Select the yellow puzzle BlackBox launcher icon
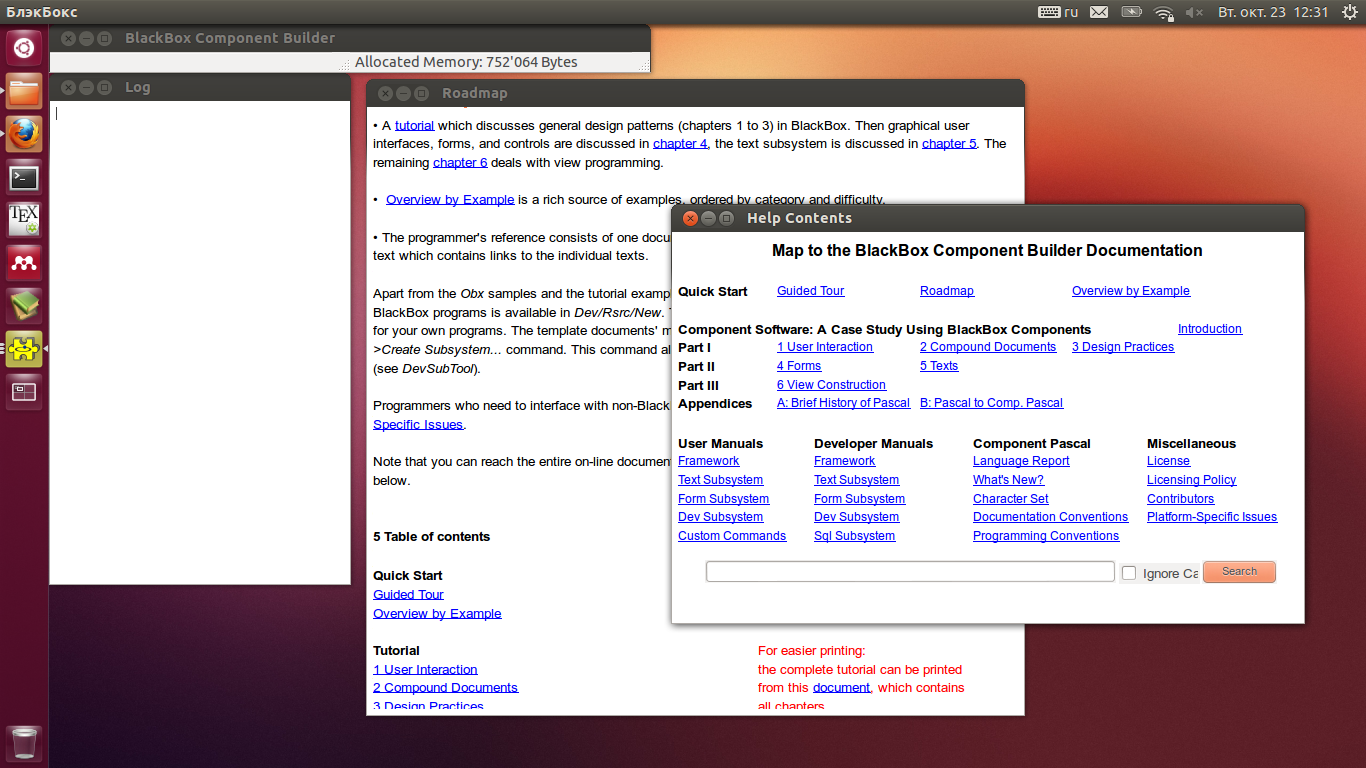The height and width of the screenshot is (768, 1366). pos(24,349)
